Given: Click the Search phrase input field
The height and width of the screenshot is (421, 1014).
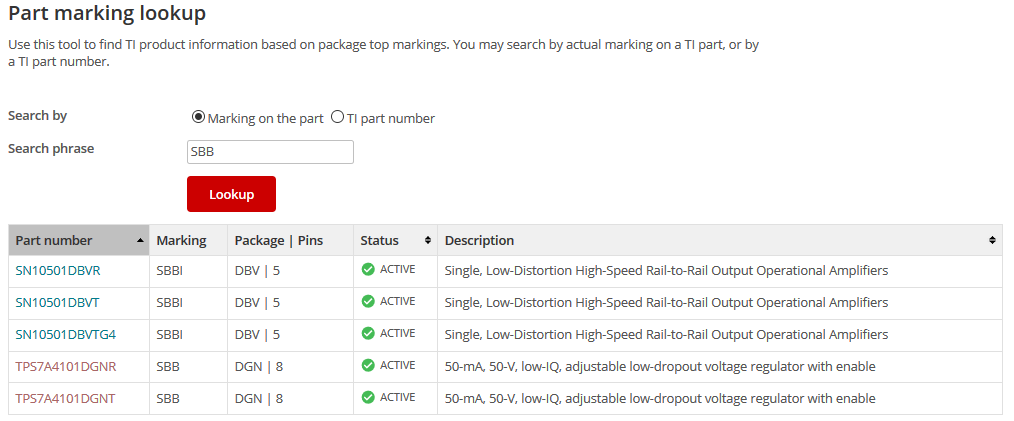Looking at the screenshot, I should (x=270, y=152).
